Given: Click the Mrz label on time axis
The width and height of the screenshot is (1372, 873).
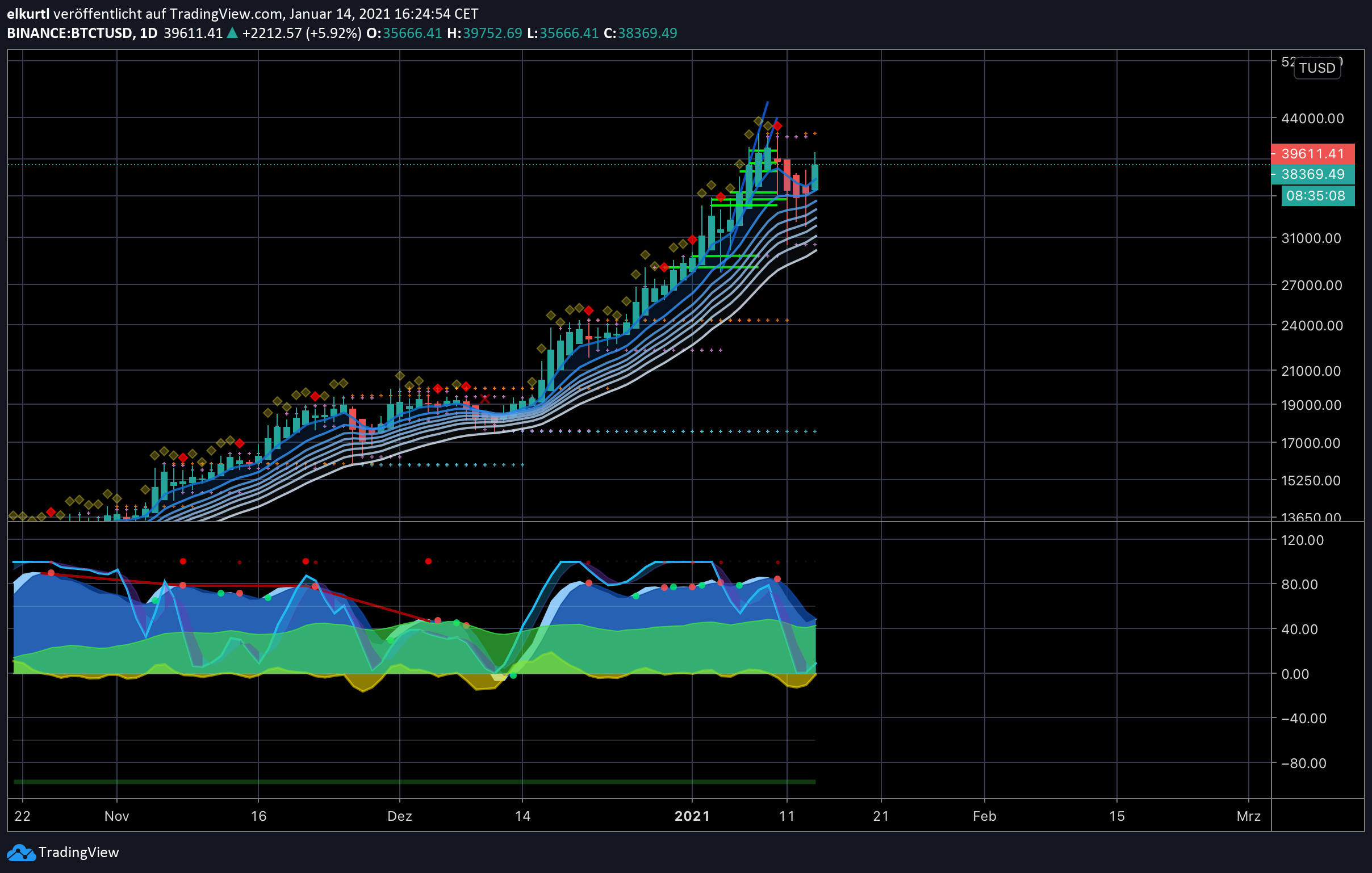Looking at the screenshot, I should pos(1249,817).
